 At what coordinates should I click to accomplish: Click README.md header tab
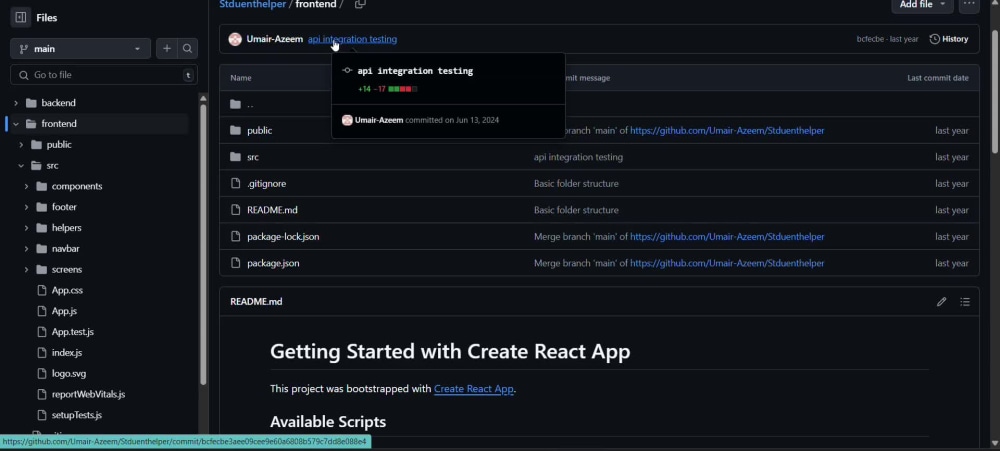click(256, 302)
